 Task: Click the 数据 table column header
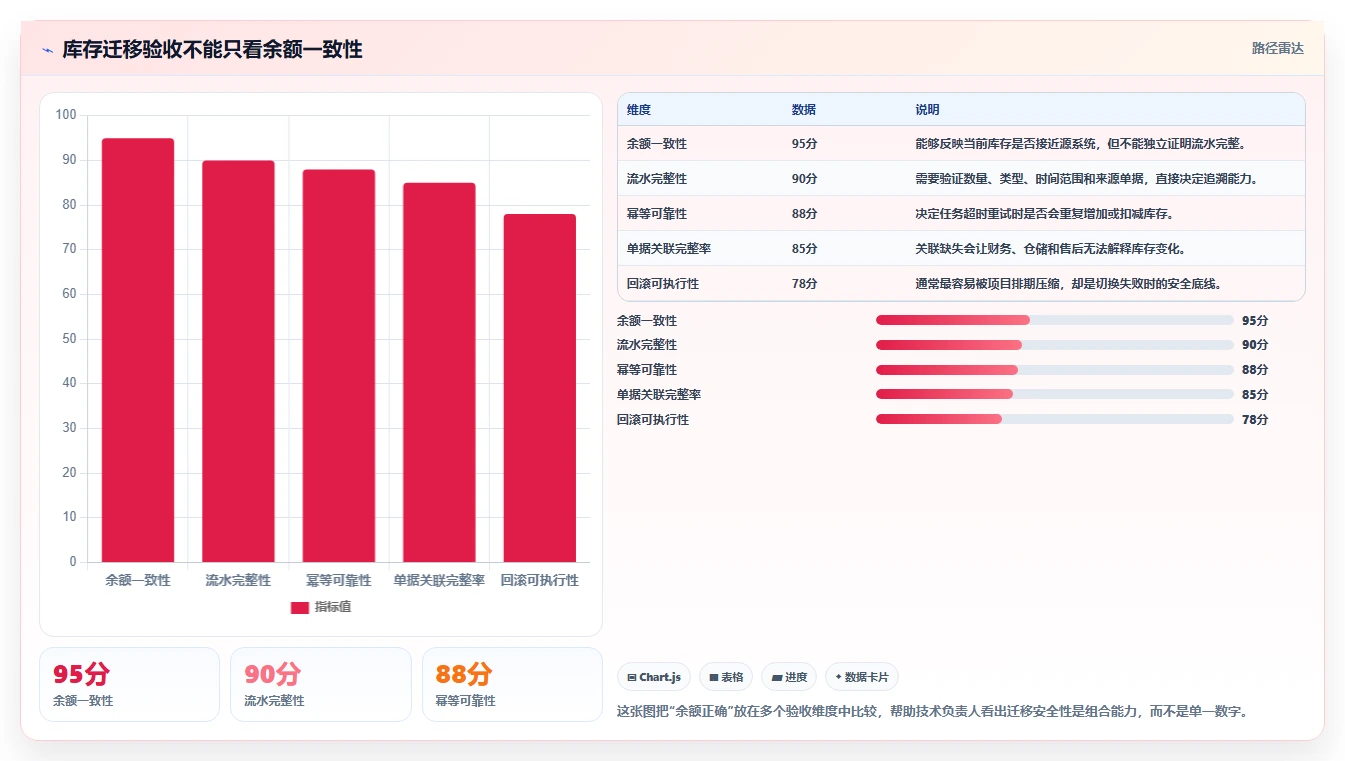click(x=804, y=110)
